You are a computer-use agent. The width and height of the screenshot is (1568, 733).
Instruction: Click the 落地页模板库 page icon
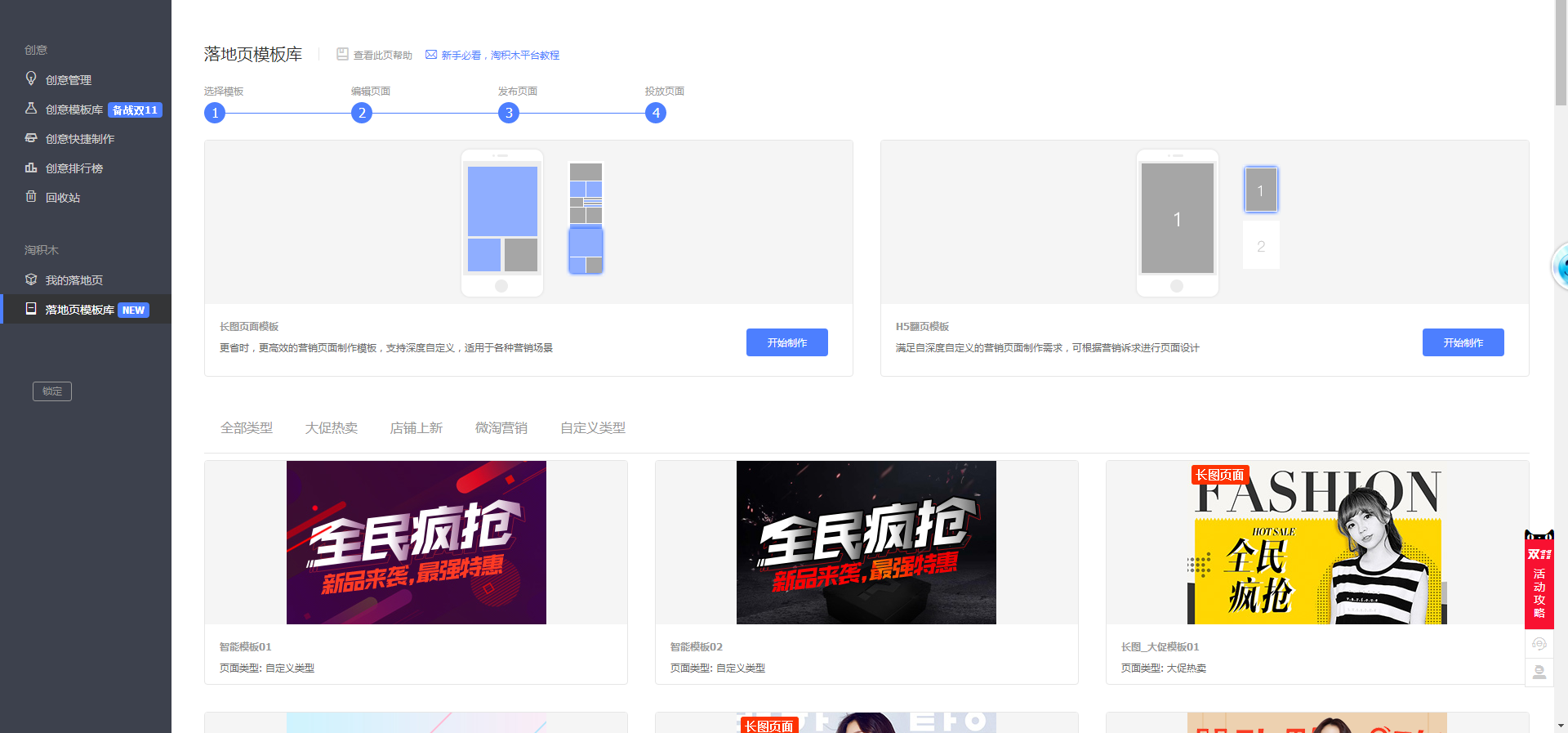(31, 309)
